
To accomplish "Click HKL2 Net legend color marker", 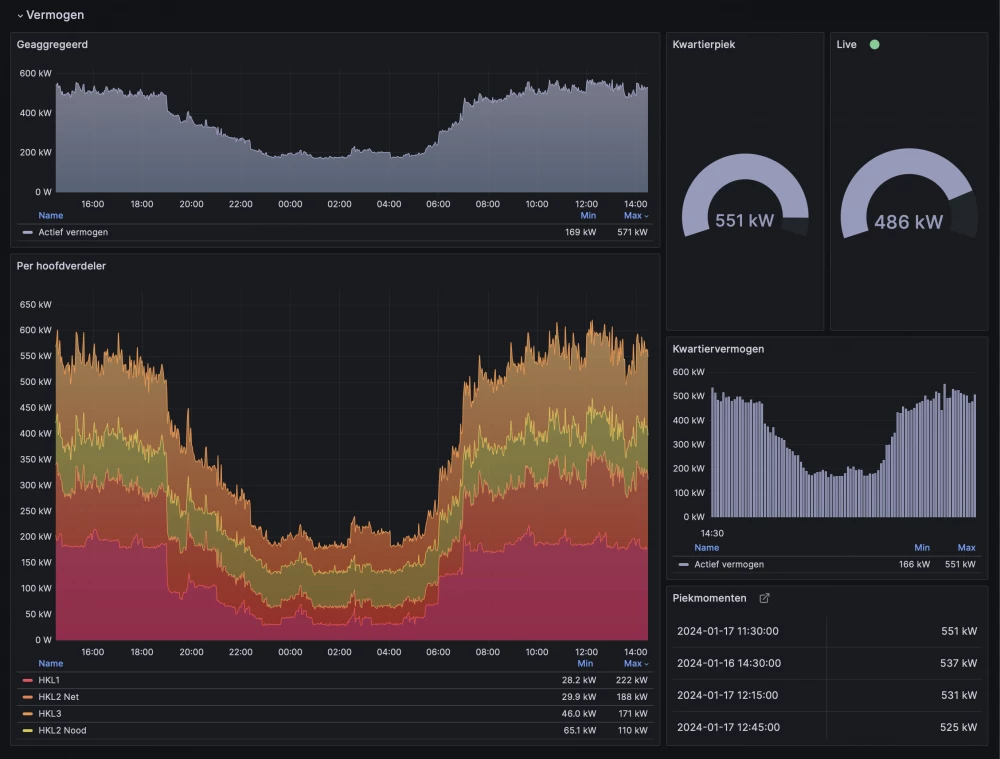I will click(x=27, y=697).
